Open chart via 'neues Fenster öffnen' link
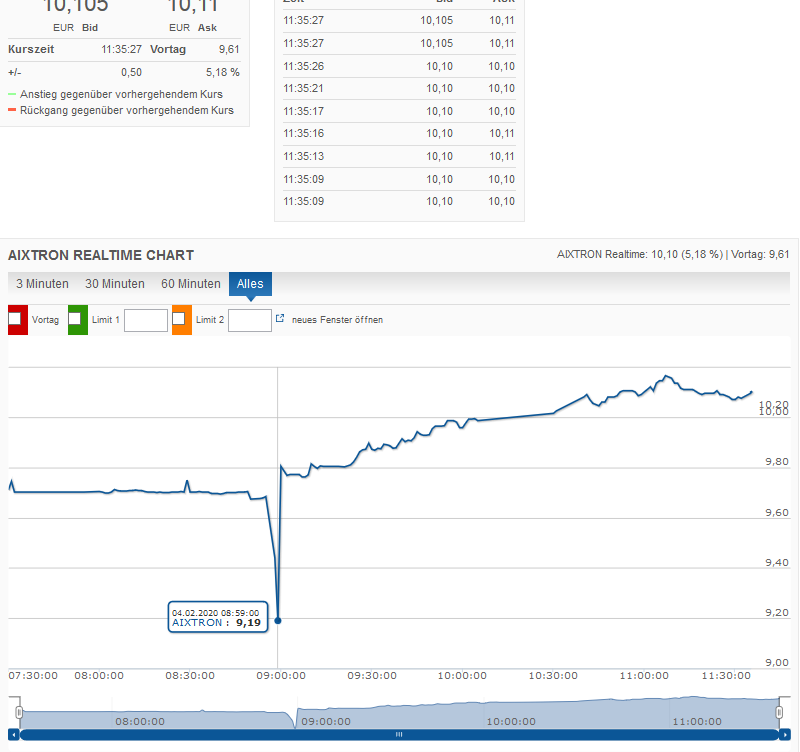The height and width of the screenshot is (752, 800). 337,320
